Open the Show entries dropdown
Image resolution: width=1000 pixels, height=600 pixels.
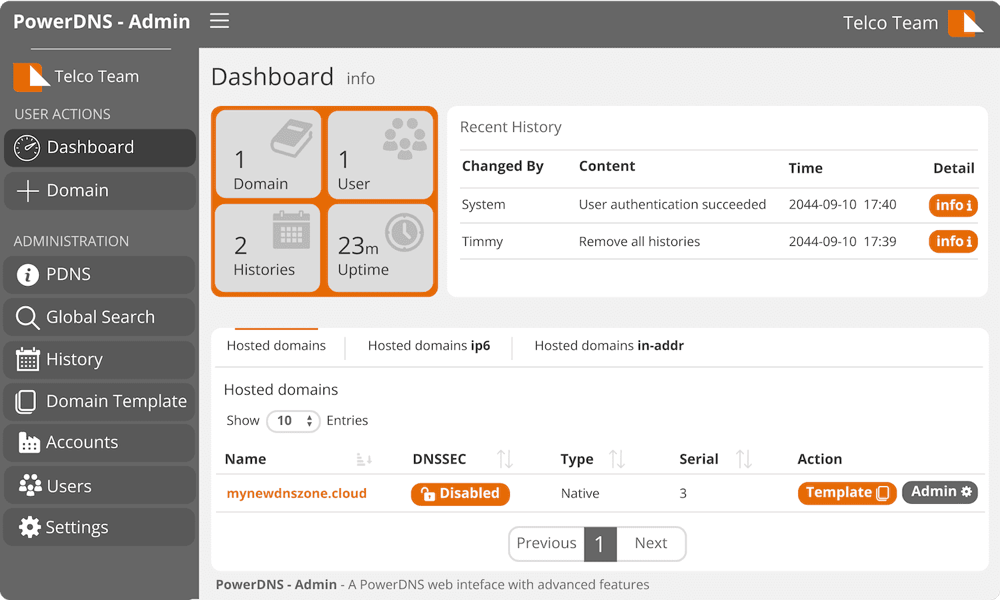click(x=293, y=421)
